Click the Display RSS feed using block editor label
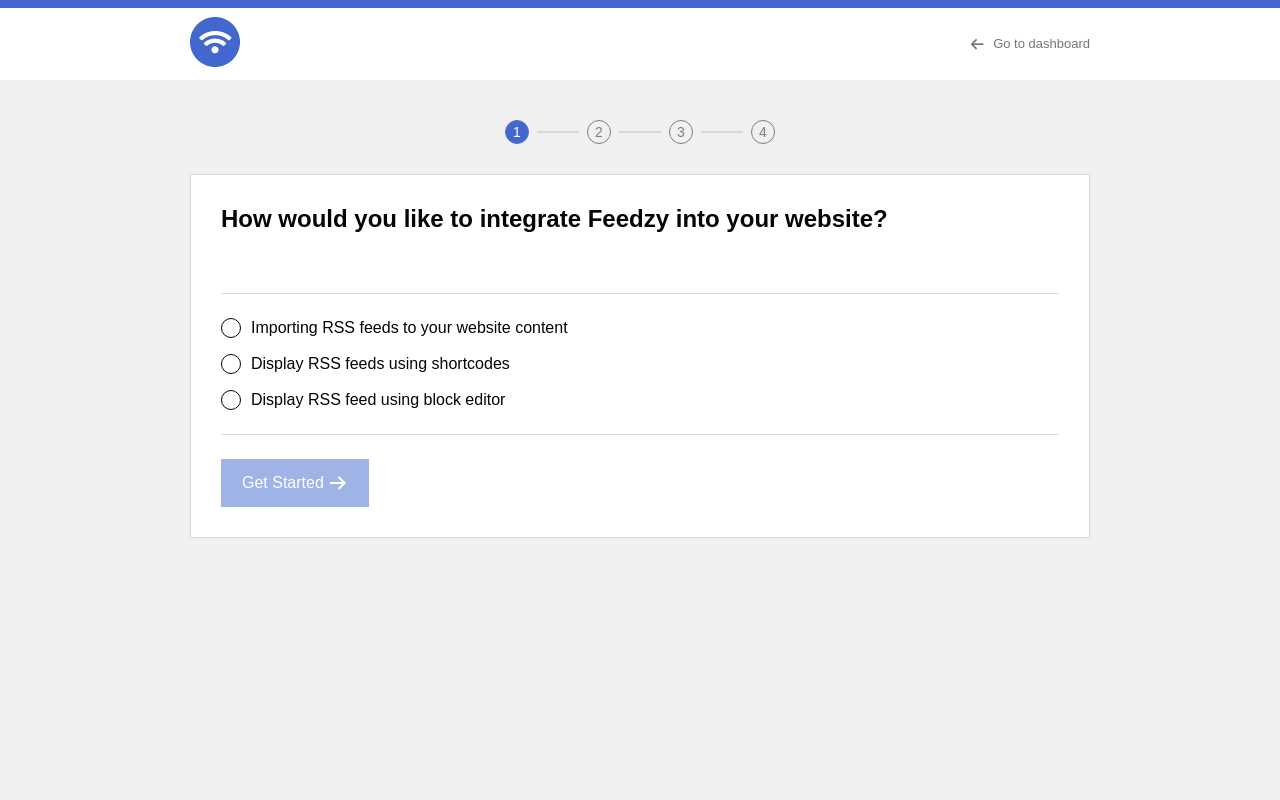This screenshot has width=1280, height=800. 378,400
